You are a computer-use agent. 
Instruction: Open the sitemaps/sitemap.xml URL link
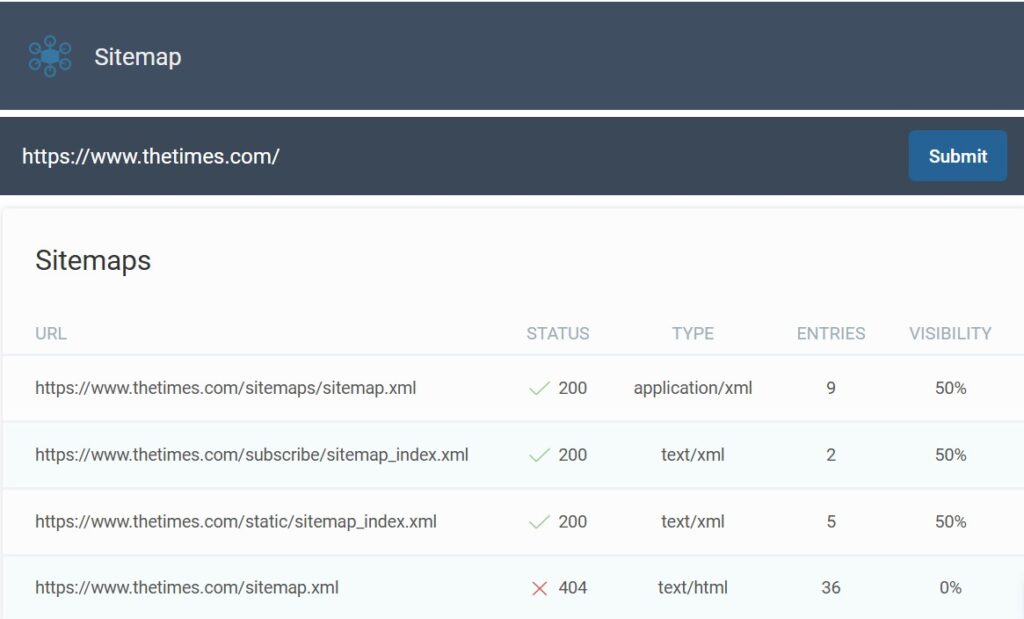[225, 388]
